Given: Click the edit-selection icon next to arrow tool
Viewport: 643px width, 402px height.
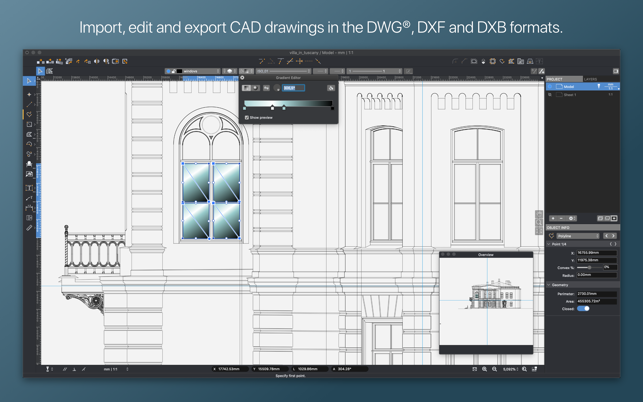Looking at the screenshot, I should click(50, 71).
